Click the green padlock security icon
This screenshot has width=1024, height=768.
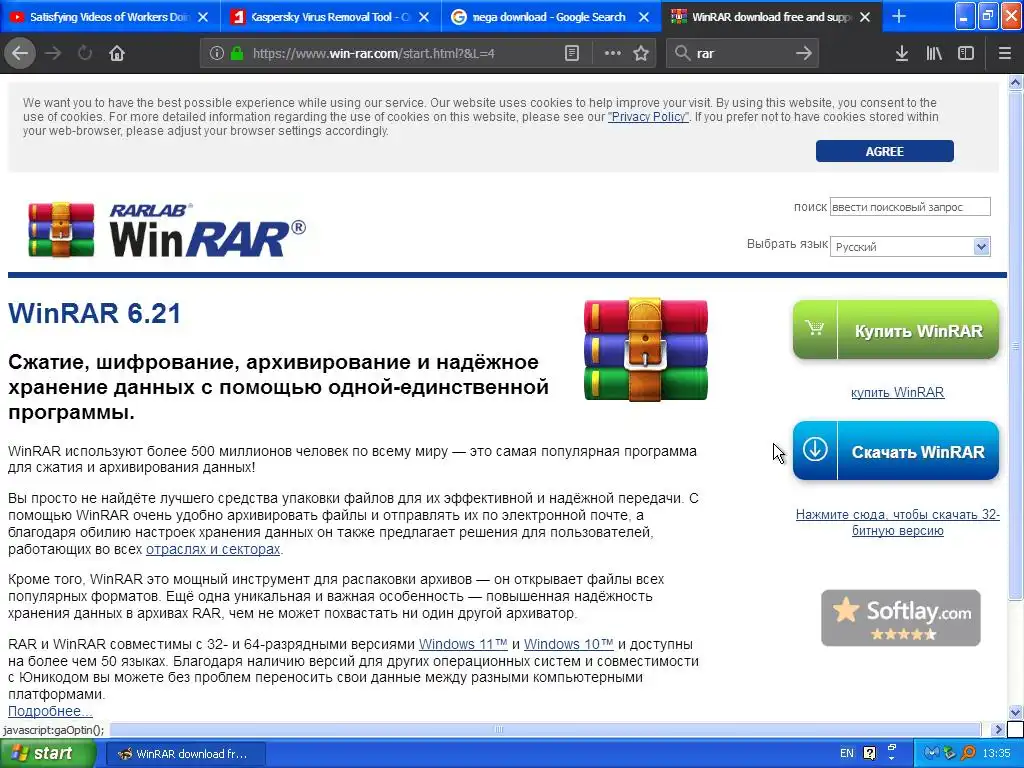pyautogui.click(x=237, y=54)
